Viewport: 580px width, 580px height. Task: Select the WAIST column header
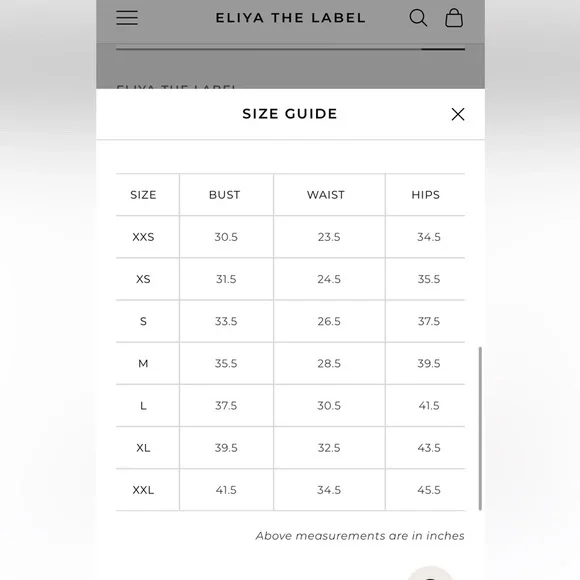click(x=326, y=195)
